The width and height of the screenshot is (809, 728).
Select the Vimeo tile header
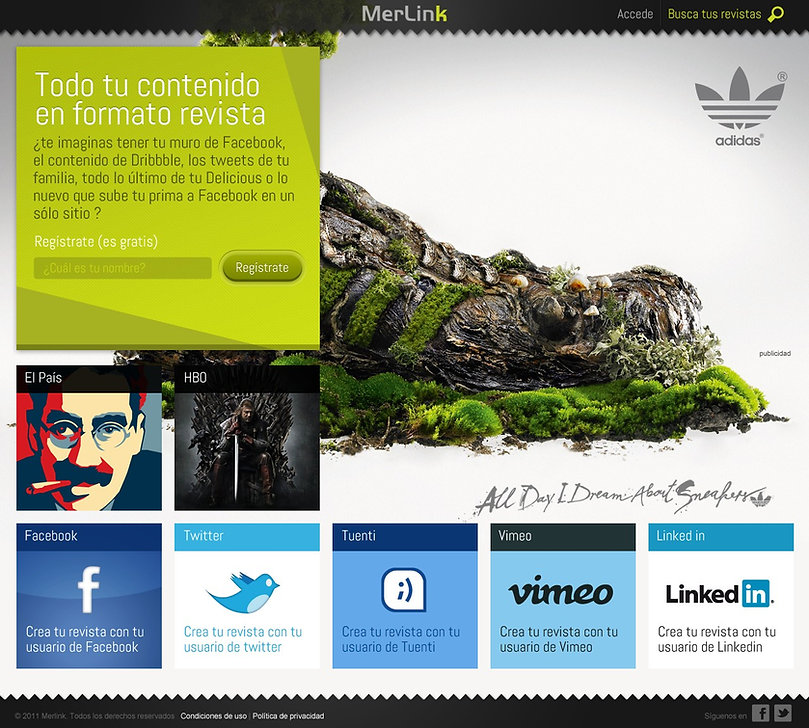coord(563,537)
